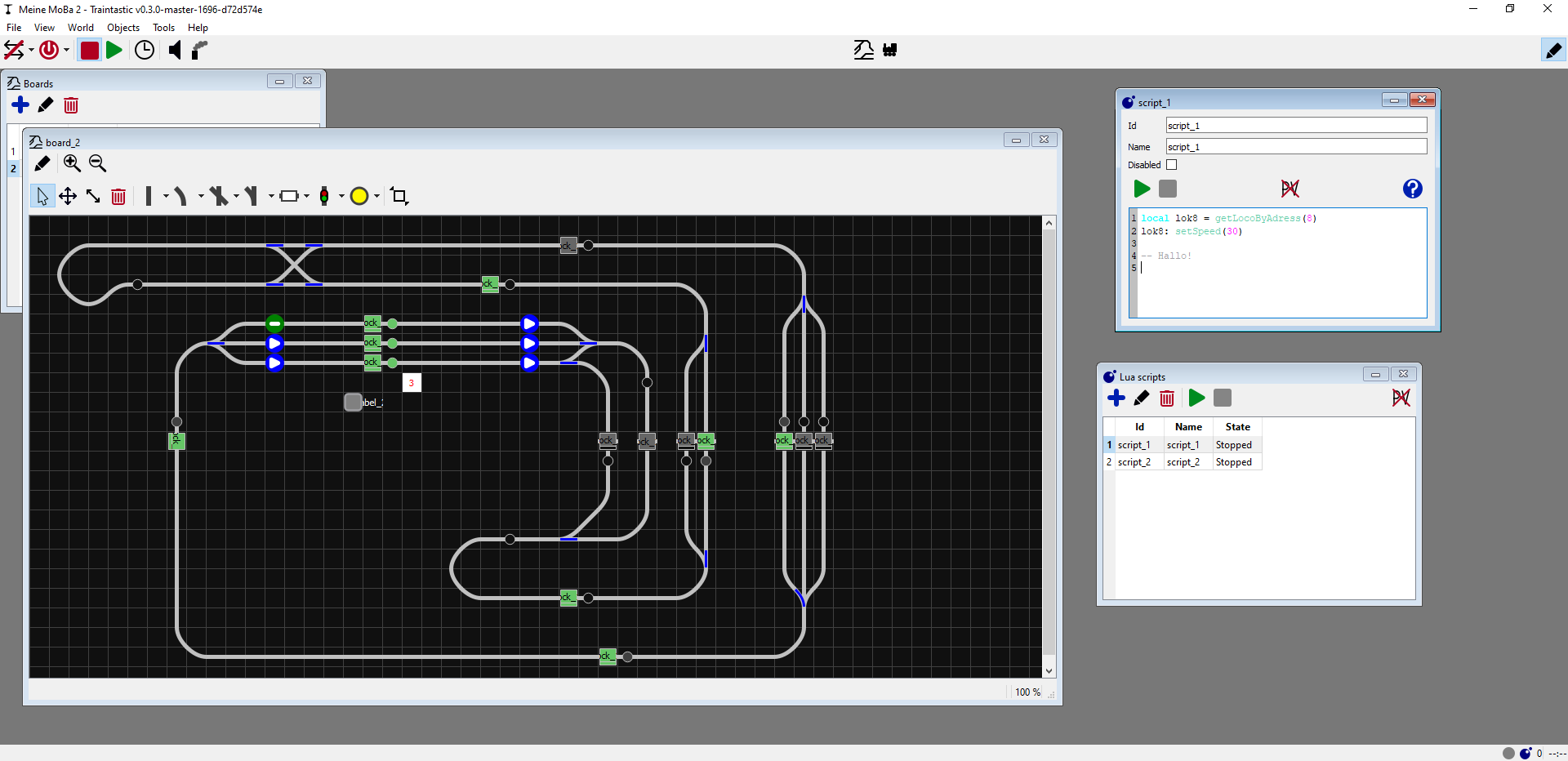Click zoom in on board_2 toolbar
Screen dimensions: 1568x761
72,163
